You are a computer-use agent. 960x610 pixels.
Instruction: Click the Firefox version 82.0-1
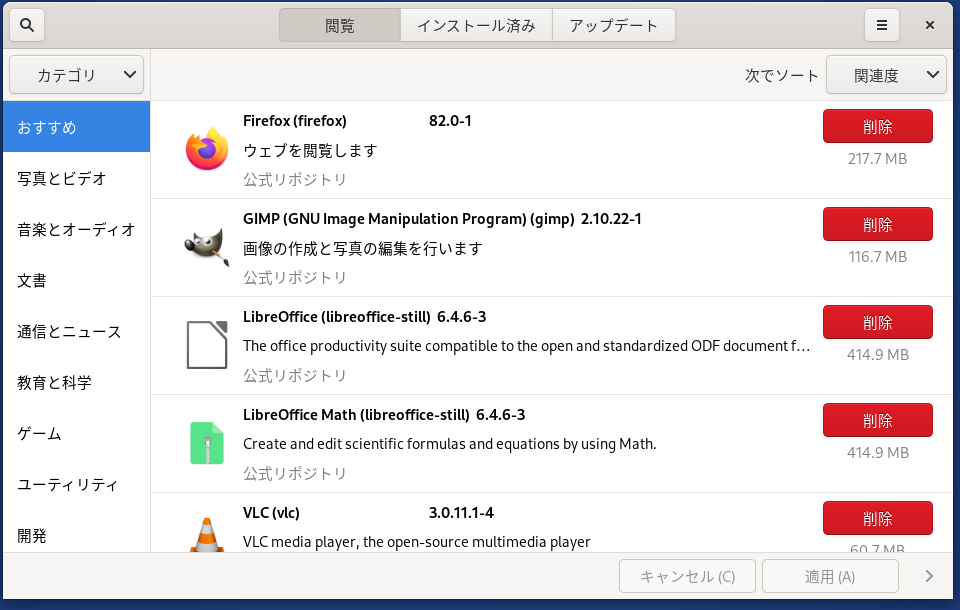pos(450,121)
